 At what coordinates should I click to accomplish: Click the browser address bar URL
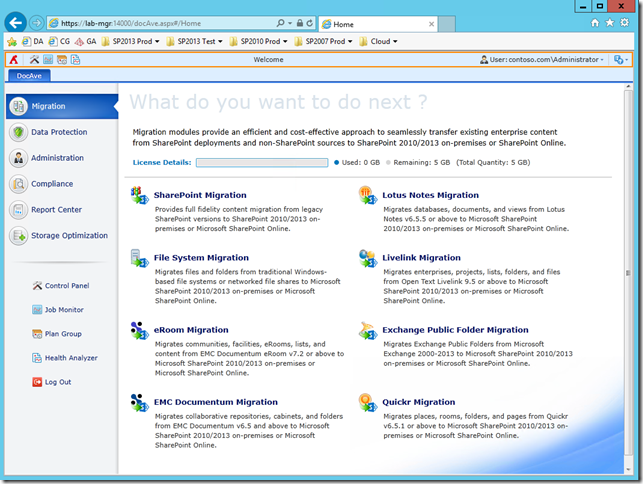click(x=131, y=23)
